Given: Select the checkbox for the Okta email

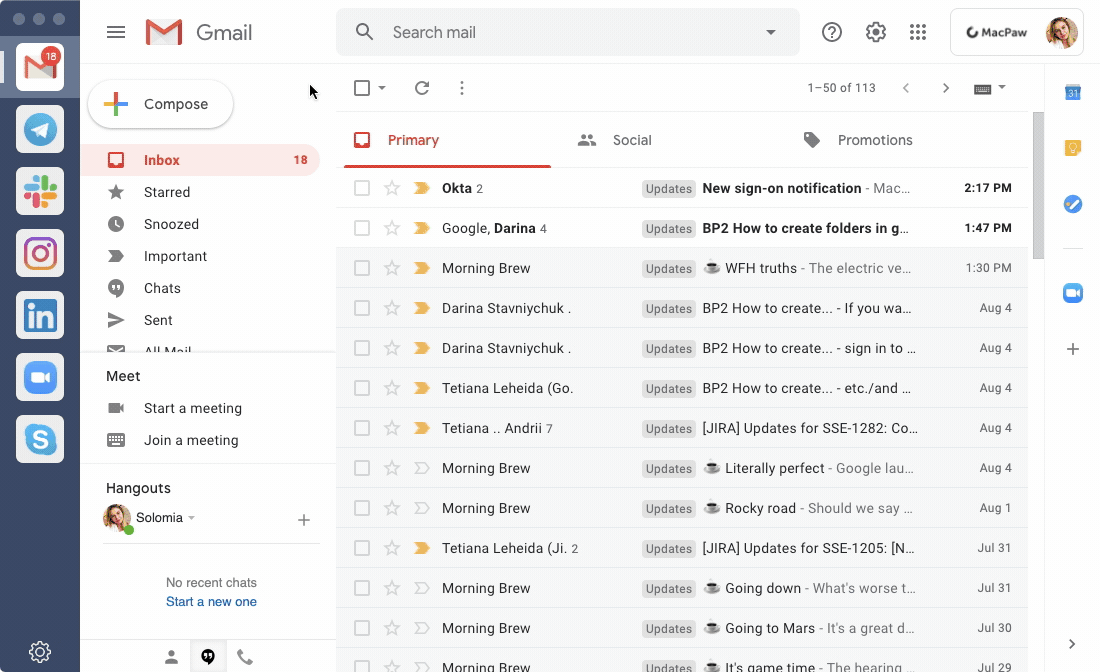Looking at the screenshot, I should tap(361, 188).
